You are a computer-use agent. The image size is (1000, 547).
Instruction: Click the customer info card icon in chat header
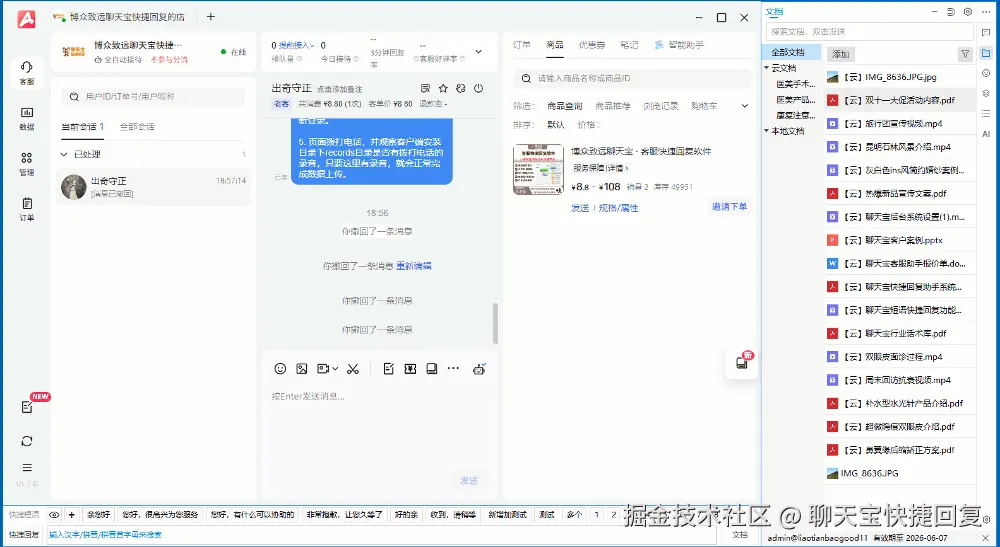[x=426, y=89]
